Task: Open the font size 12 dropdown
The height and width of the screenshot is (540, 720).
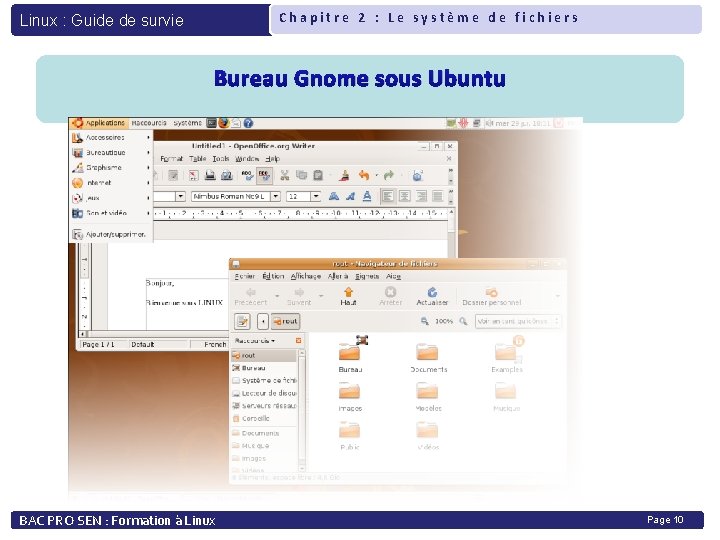Action: click(315, 197)
